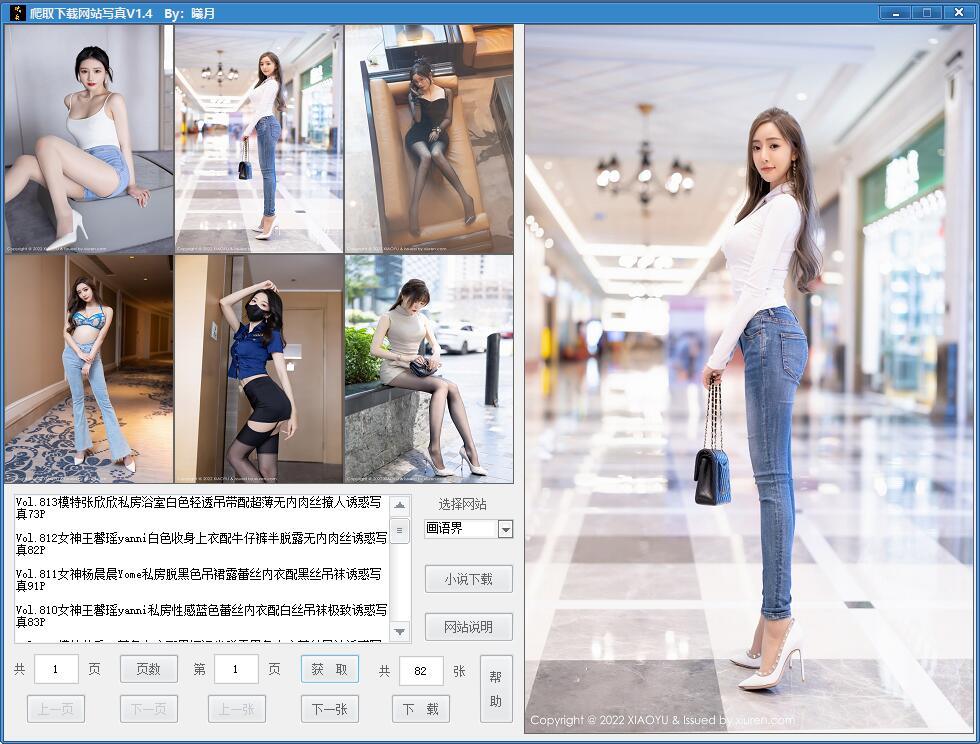Click the 帮助 (help) button
The height and width of the screenshot is (744, 980).
point(498,688)
